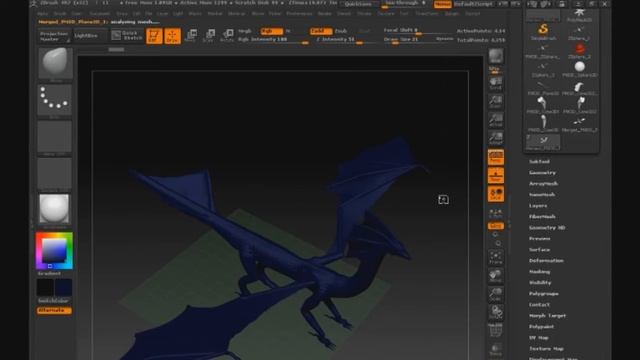Expand the FiberMesh sub-palette
This screenshot has width=640, height=360.
click(x=542, y=217)
